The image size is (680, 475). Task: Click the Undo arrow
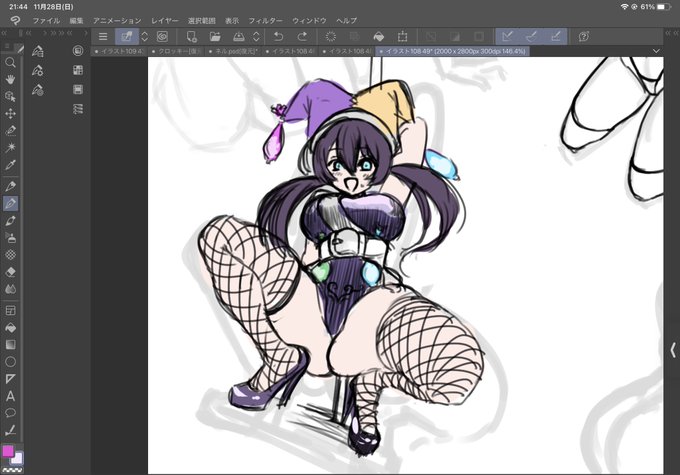click(x=278, y=36)
